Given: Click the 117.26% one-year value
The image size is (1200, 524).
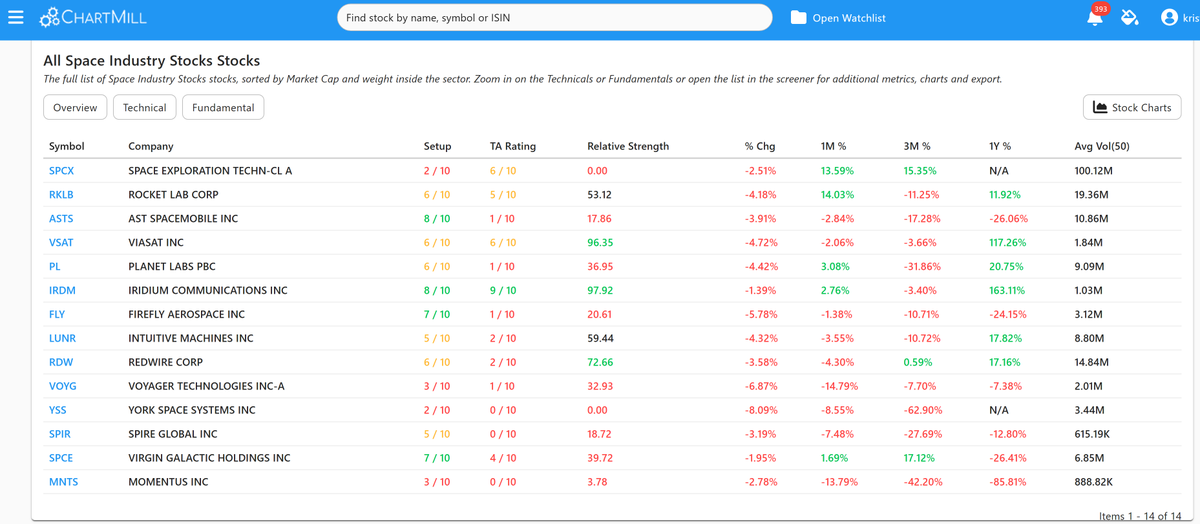Looking at the screenshot, I should coord(1008,243).
